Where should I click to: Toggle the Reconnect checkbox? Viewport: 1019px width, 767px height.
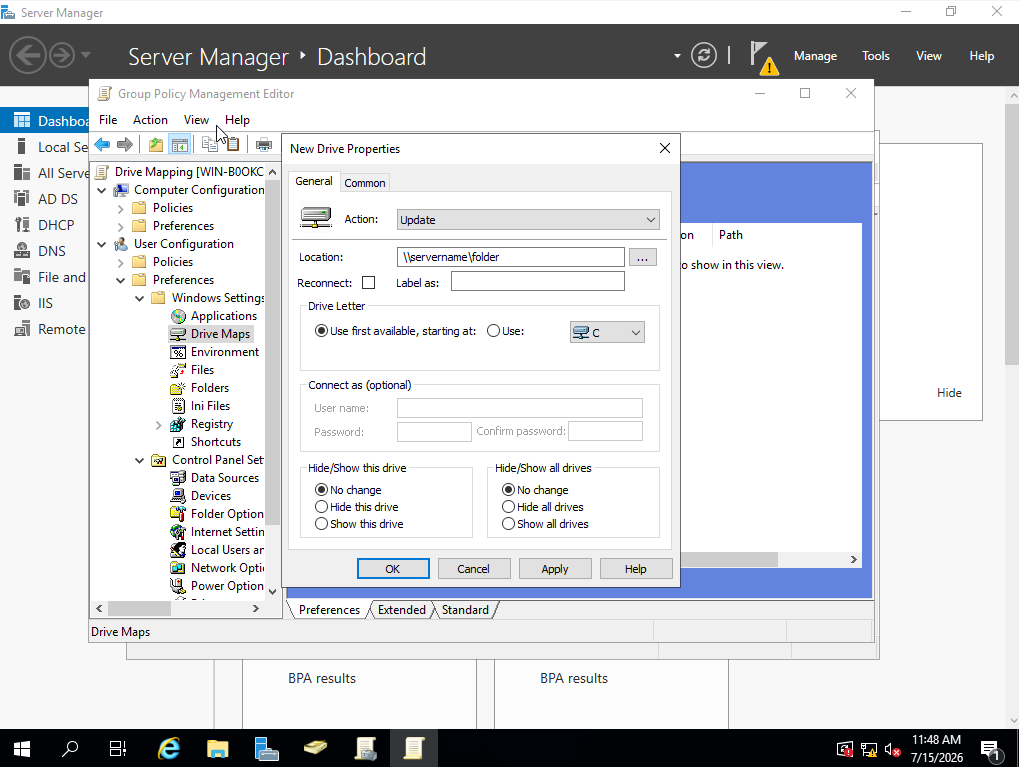(x=368, y=283)
